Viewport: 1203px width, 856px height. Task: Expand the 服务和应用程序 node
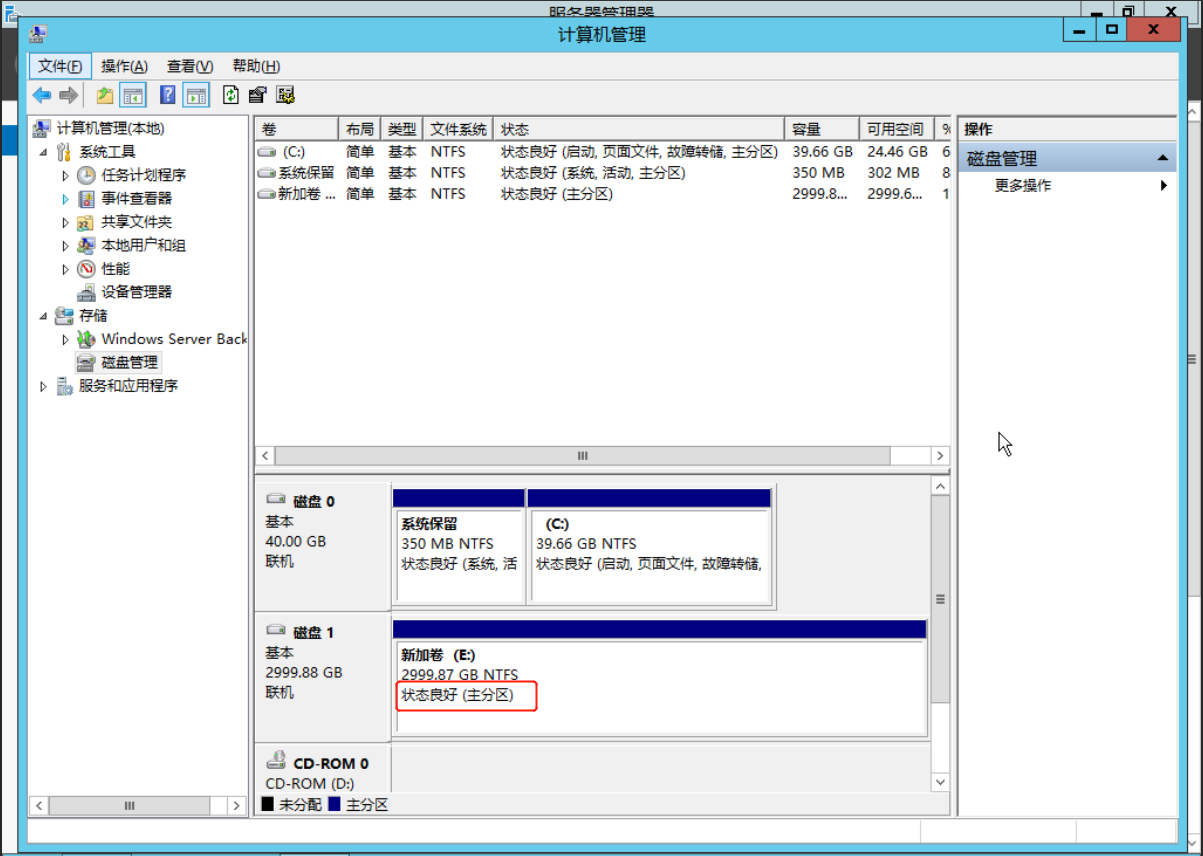[x=43, y=386]
